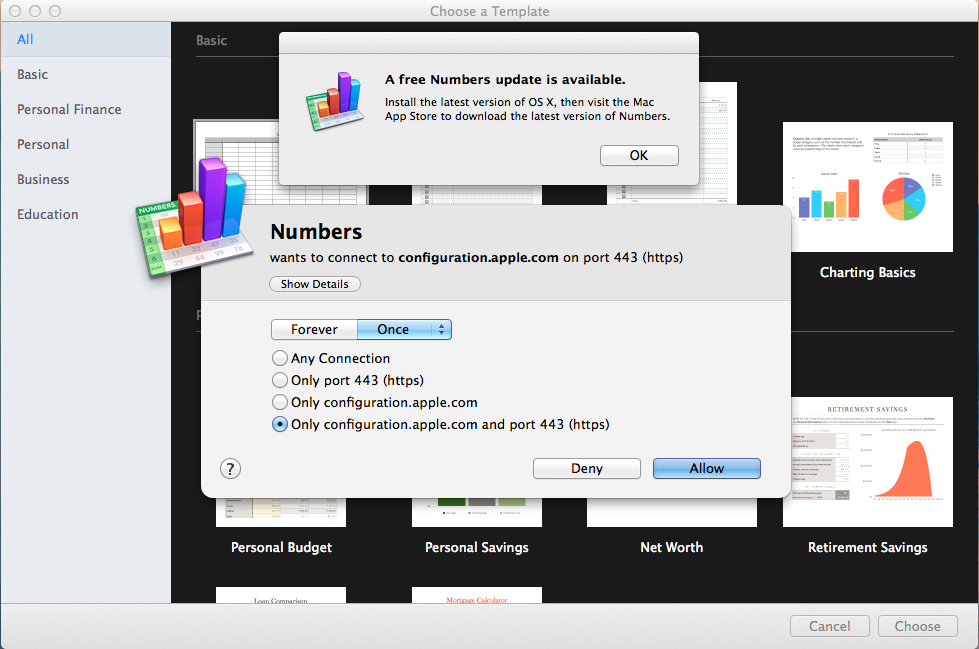Image resolution: width=979 pixels, height=649 pixels.
Task: Click the Basic section heading
Action: pos(211,40)
